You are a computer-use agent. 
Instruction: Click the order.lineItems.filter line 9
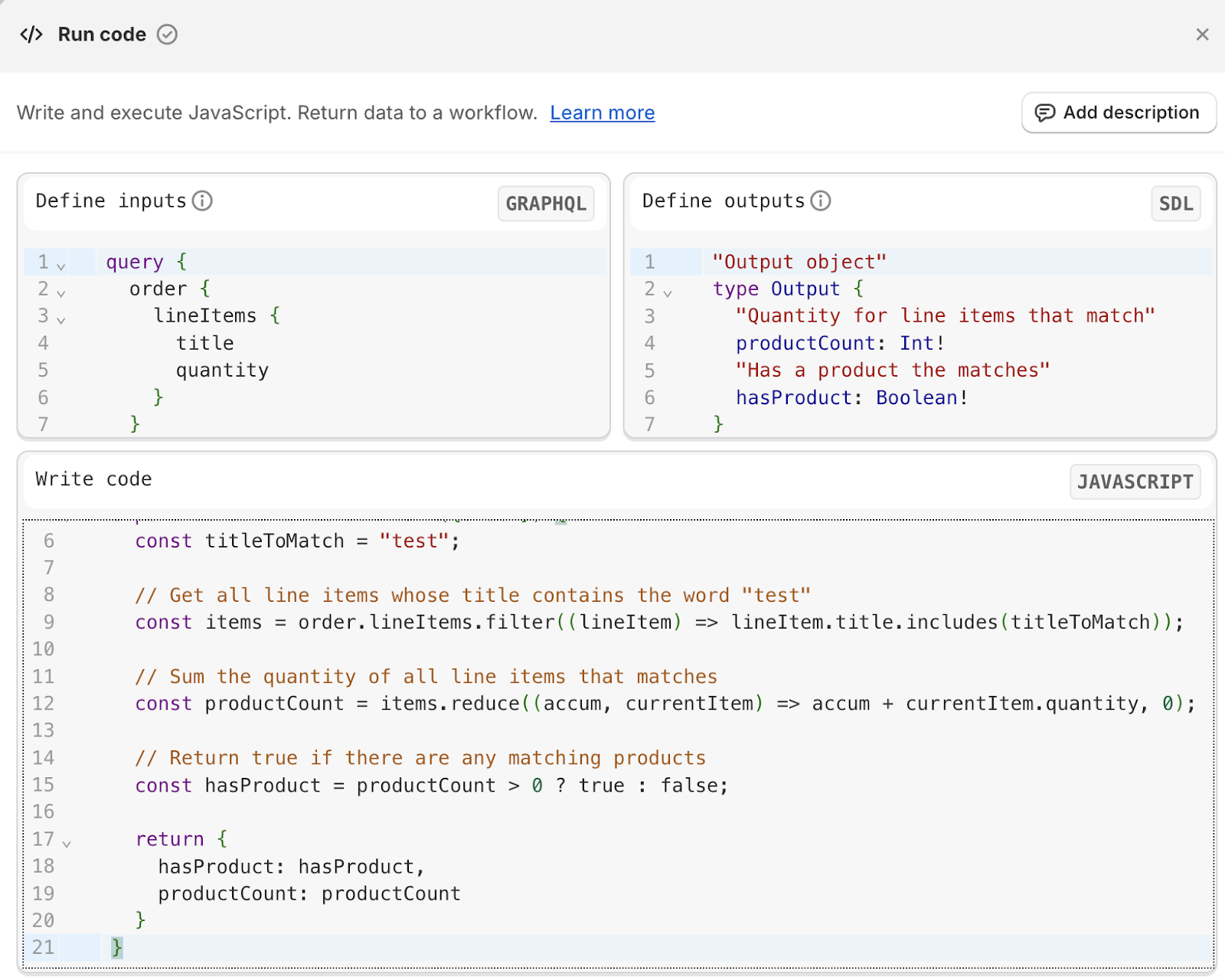click(659, 622)
